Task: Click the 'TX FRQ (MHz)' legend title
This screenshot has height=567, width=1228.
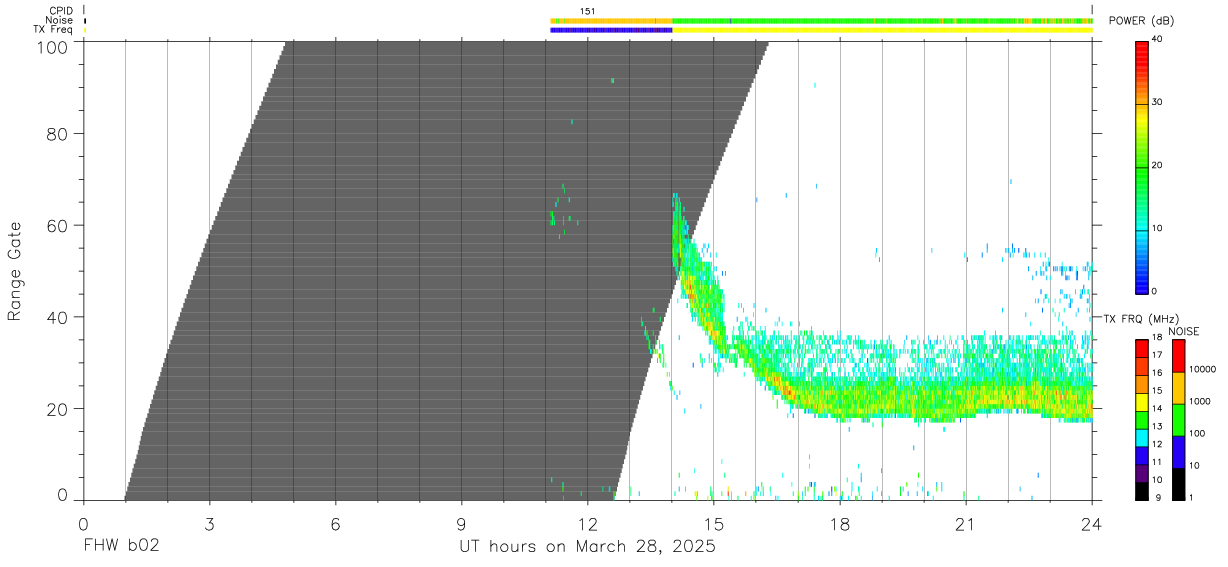Action: click(x=1140, y=318)
